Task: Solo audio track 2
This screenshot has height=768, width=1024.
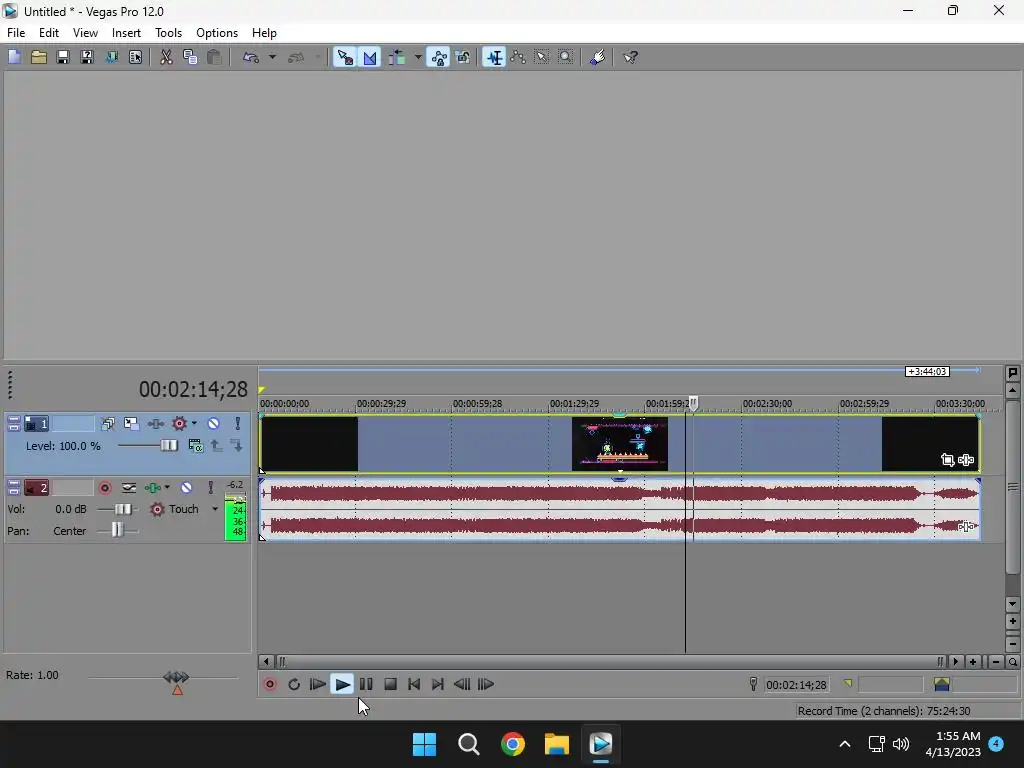Action: (210, 488)
